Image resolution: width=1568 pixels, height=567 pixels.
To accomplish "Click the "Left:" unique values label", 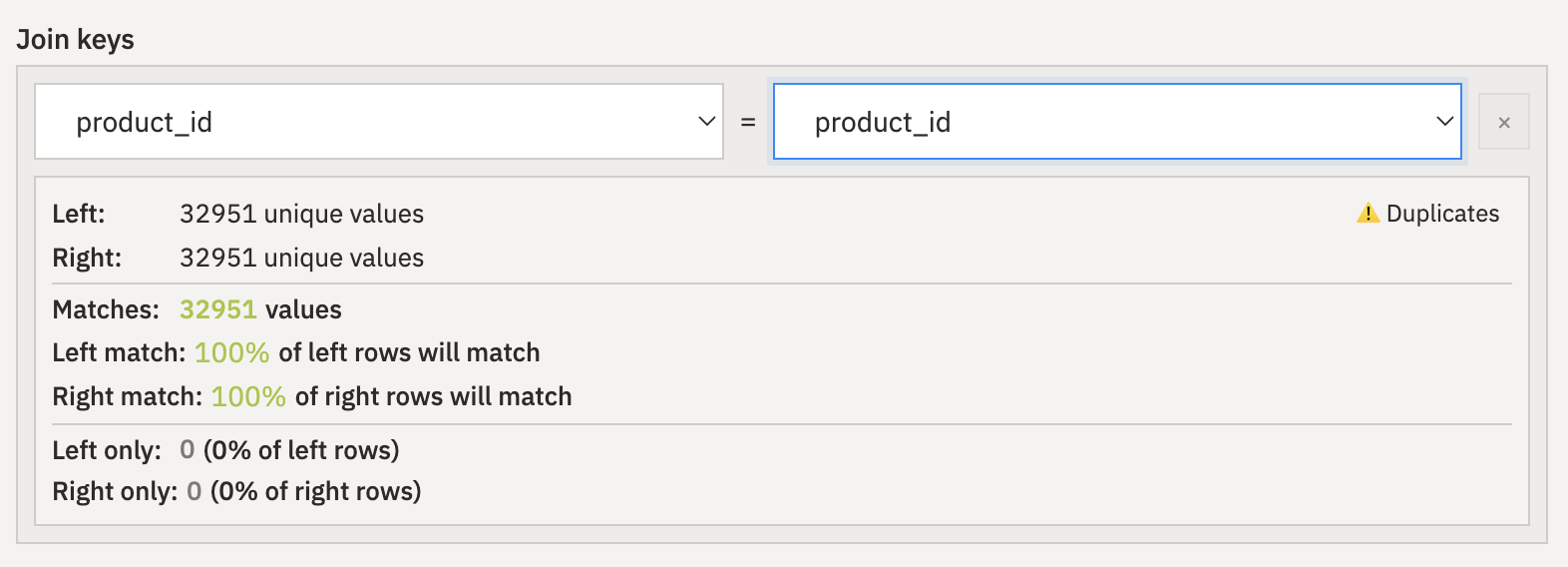I will (79, 214).
